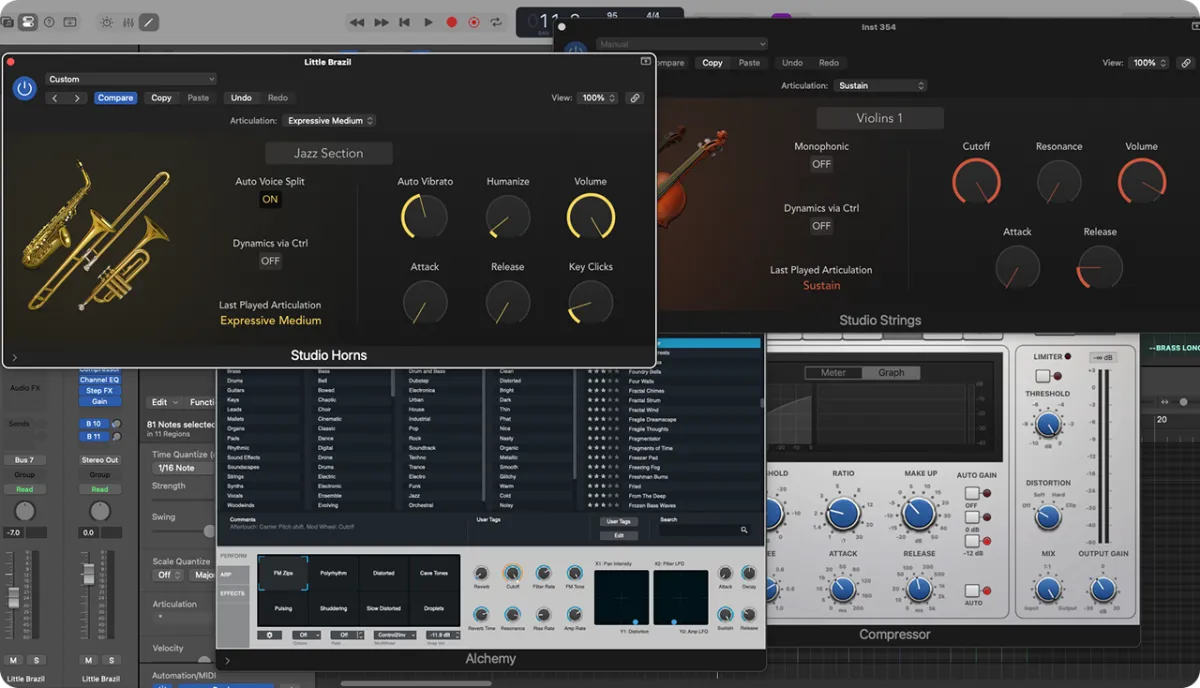1200x688 pixels.
Task: Click the Studio Horns power button
Action: [x=25, y=89]
